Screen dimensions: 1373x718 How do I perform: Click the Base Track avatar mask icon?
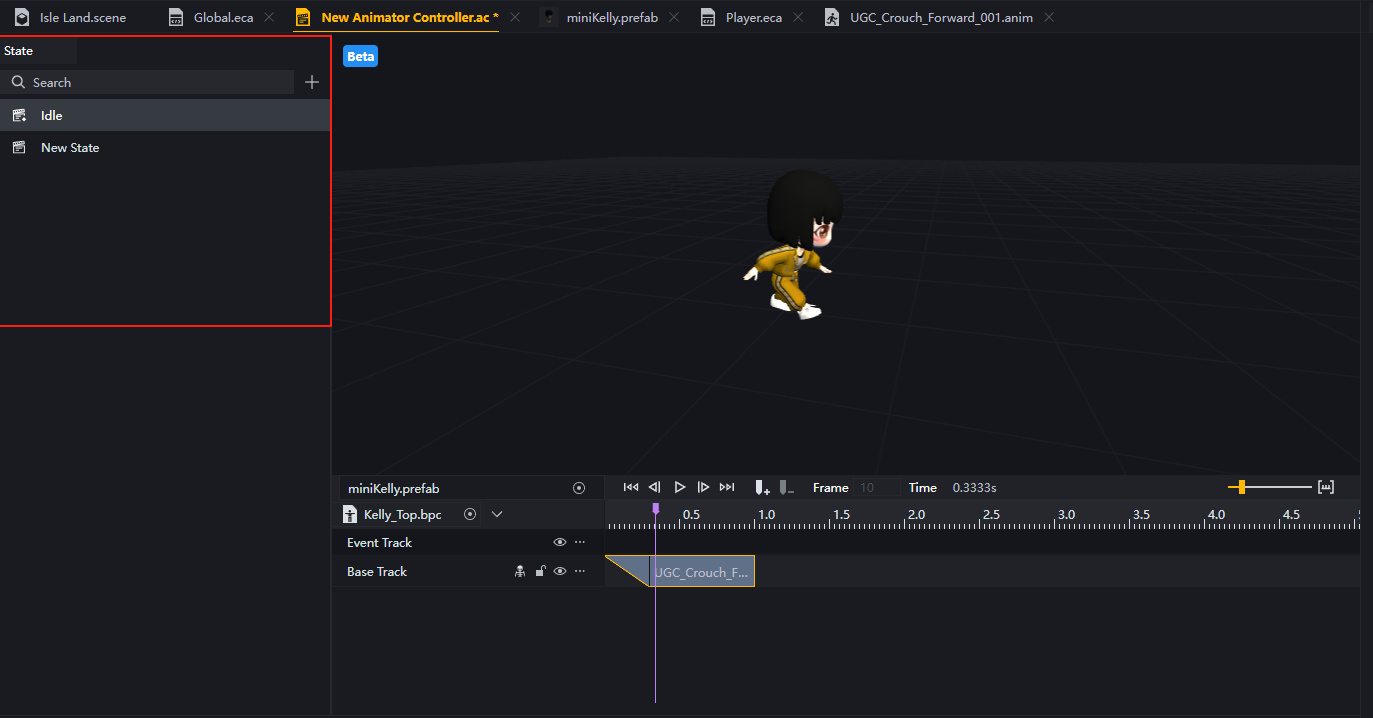click(x=520, y=571)
